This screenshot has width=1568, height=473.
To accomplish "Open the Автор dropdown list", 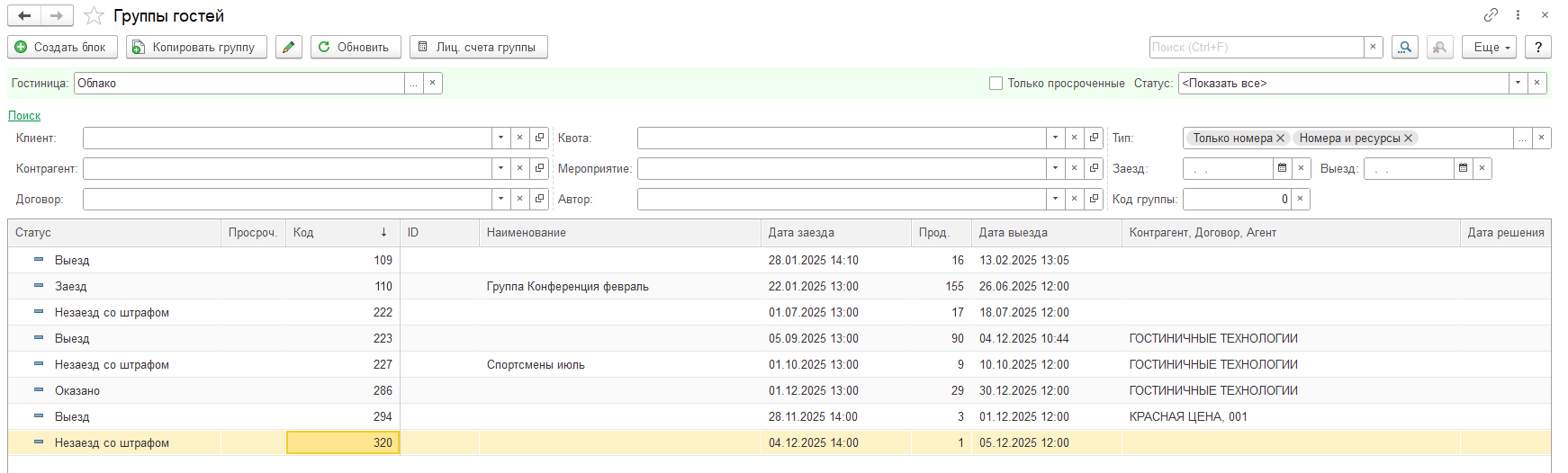I will tap(1055, 199).
